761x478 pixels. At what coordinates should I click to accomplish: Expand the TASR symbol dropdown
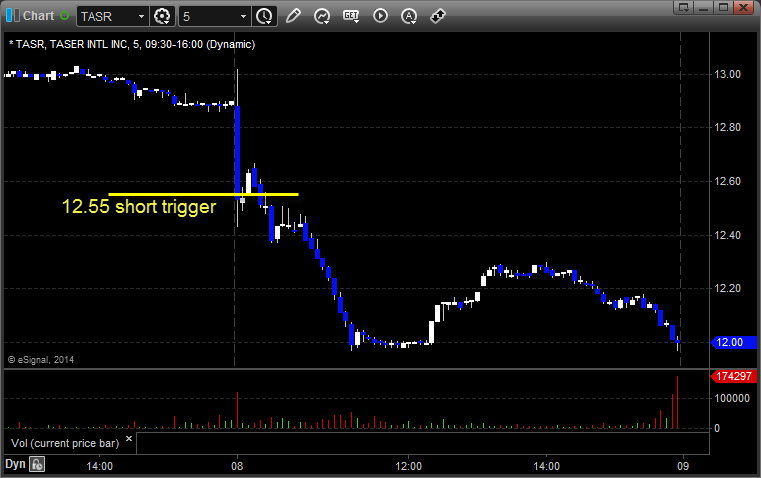141,16
